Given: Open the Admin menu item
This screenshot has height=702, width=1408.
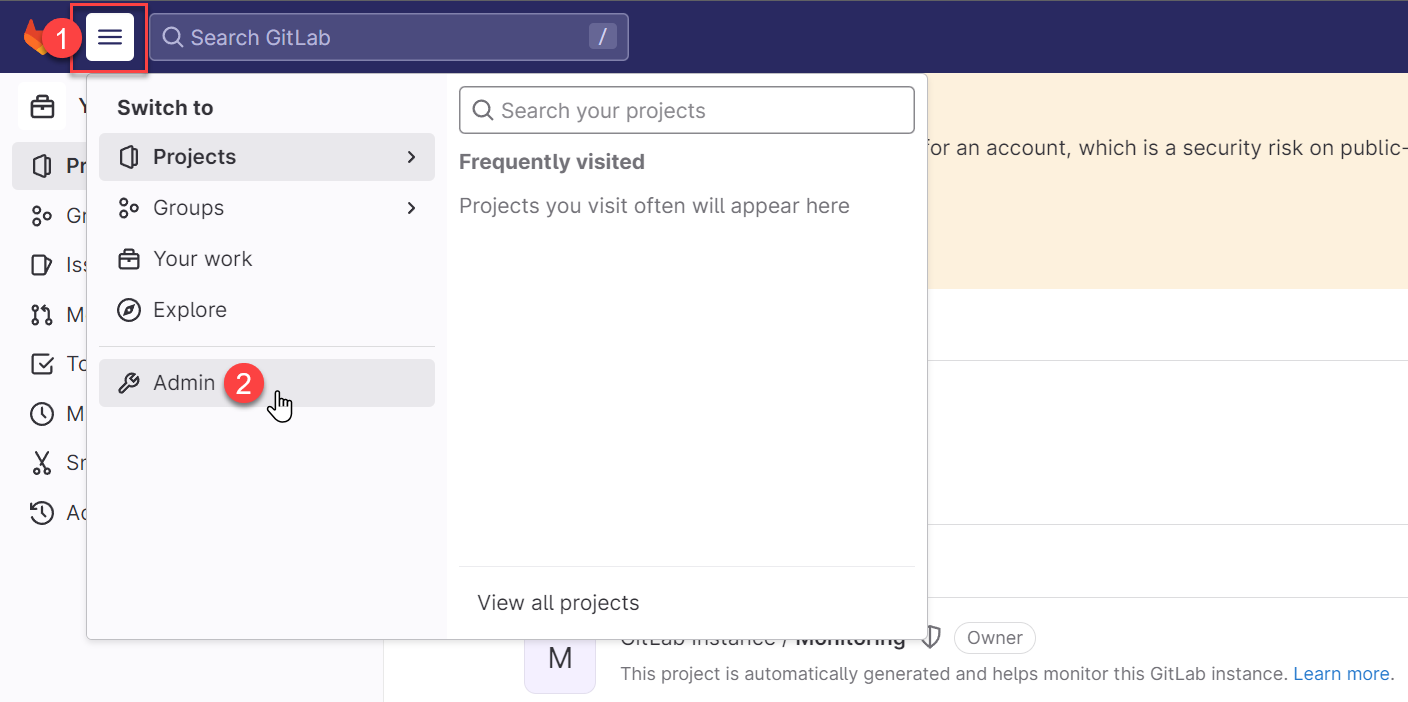Looking at the screenshot, I should (x=267, y=383).
